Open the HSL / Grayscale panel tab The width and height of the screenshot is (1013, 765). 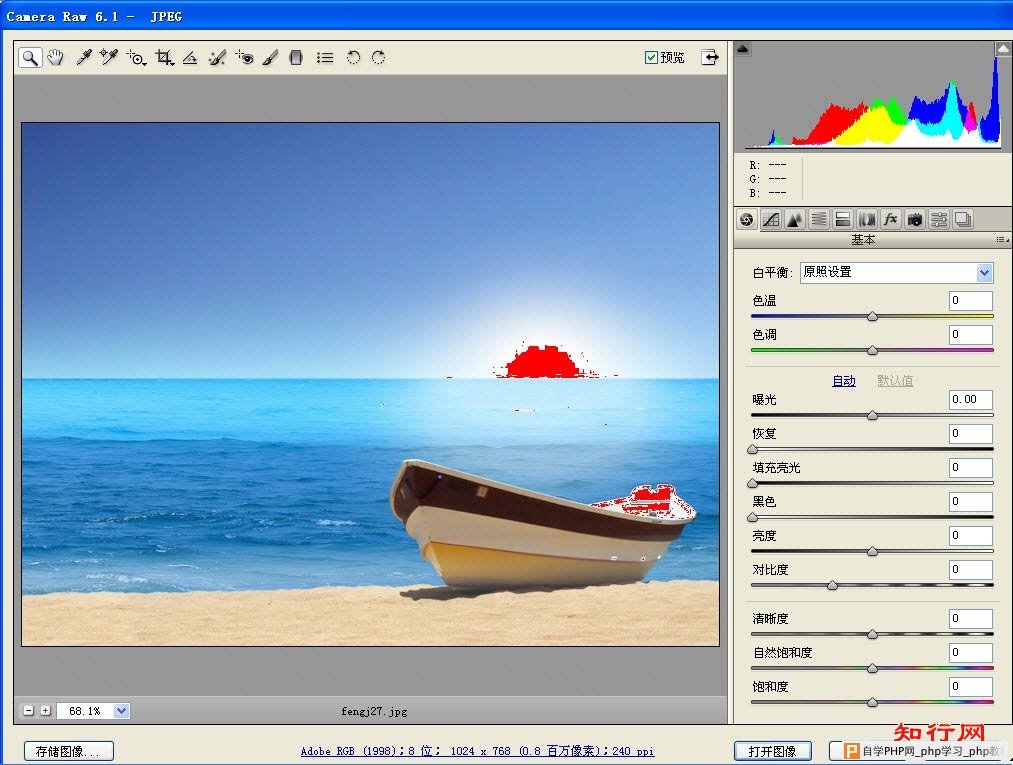tap(819, 220)
